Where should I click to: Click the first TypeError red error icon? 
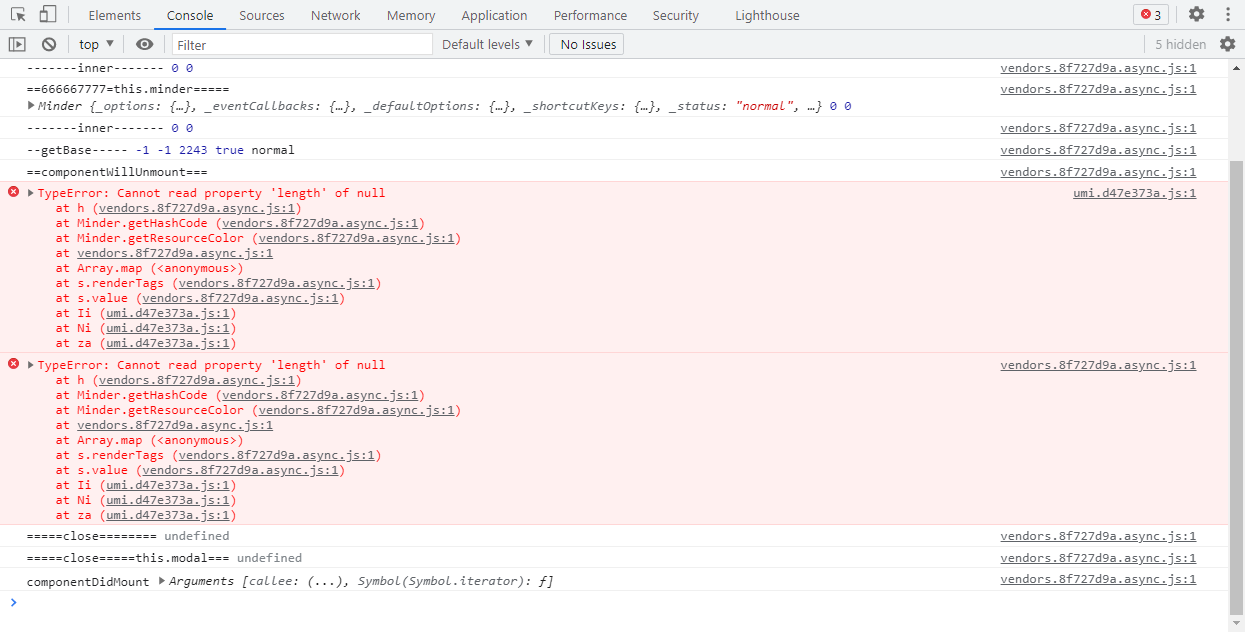tap(14, 192)
